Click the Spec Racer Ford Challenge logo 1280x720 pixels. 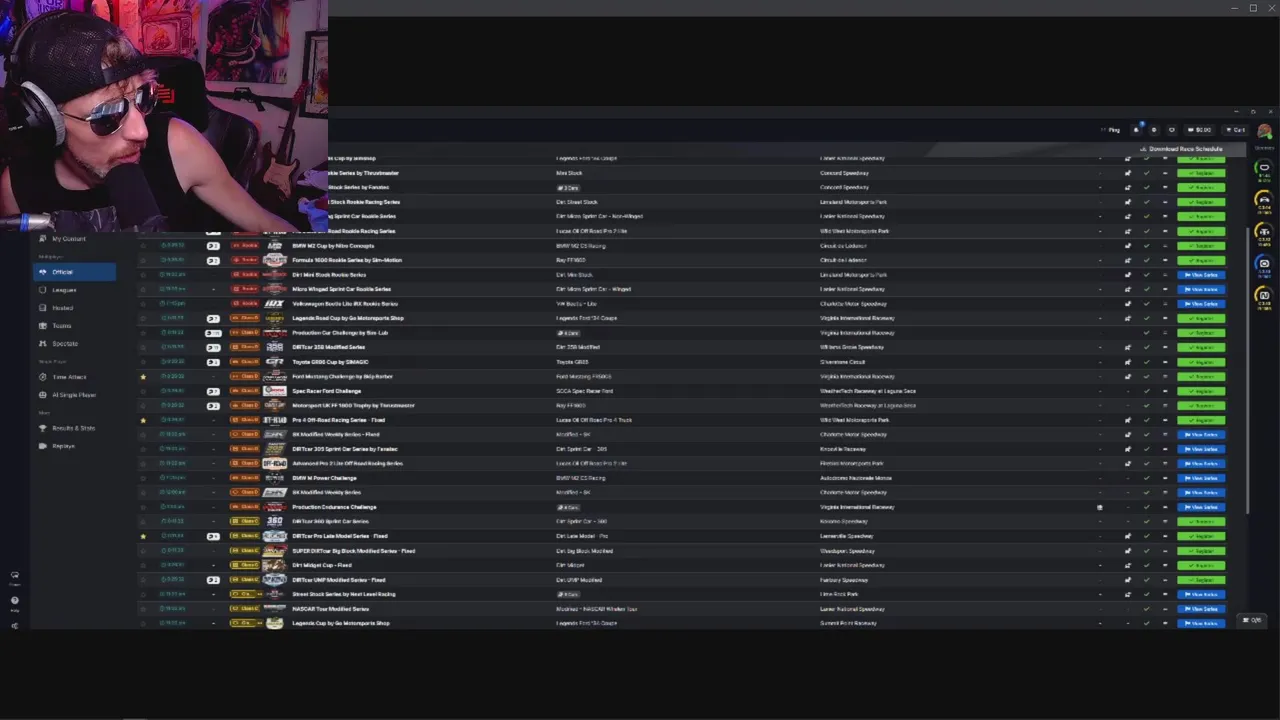[274, 391]
